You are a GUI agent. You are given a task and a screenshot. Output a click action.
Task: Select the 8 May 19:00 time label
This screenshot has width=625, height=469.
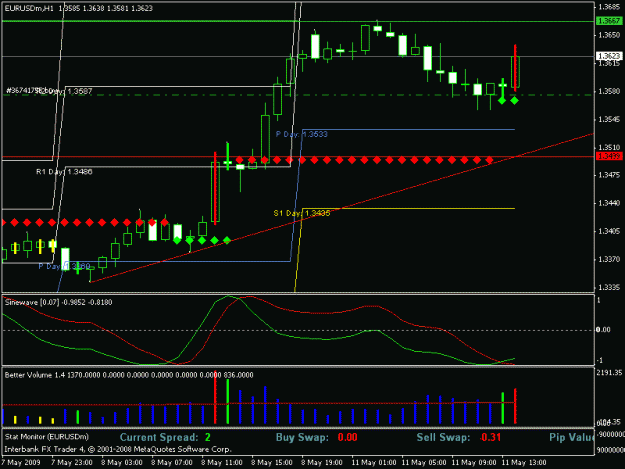322,463
